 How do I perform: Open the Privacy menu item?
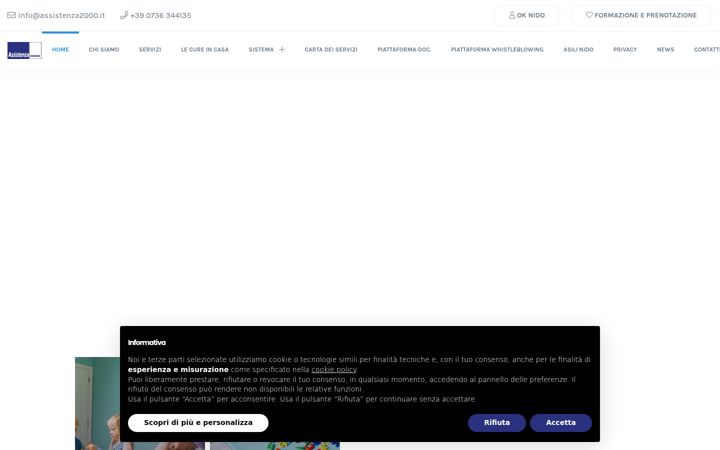(x=625, y=50)
